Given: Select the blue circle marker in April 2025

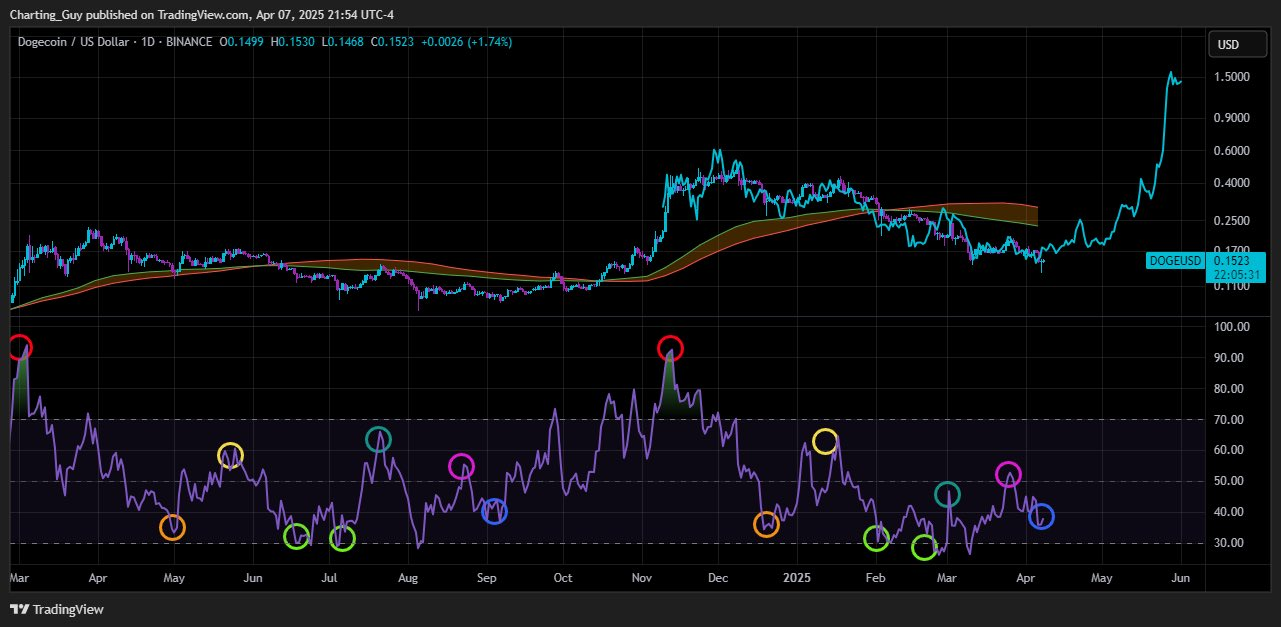Looking at the screenshot, I should pos(1040,517).
